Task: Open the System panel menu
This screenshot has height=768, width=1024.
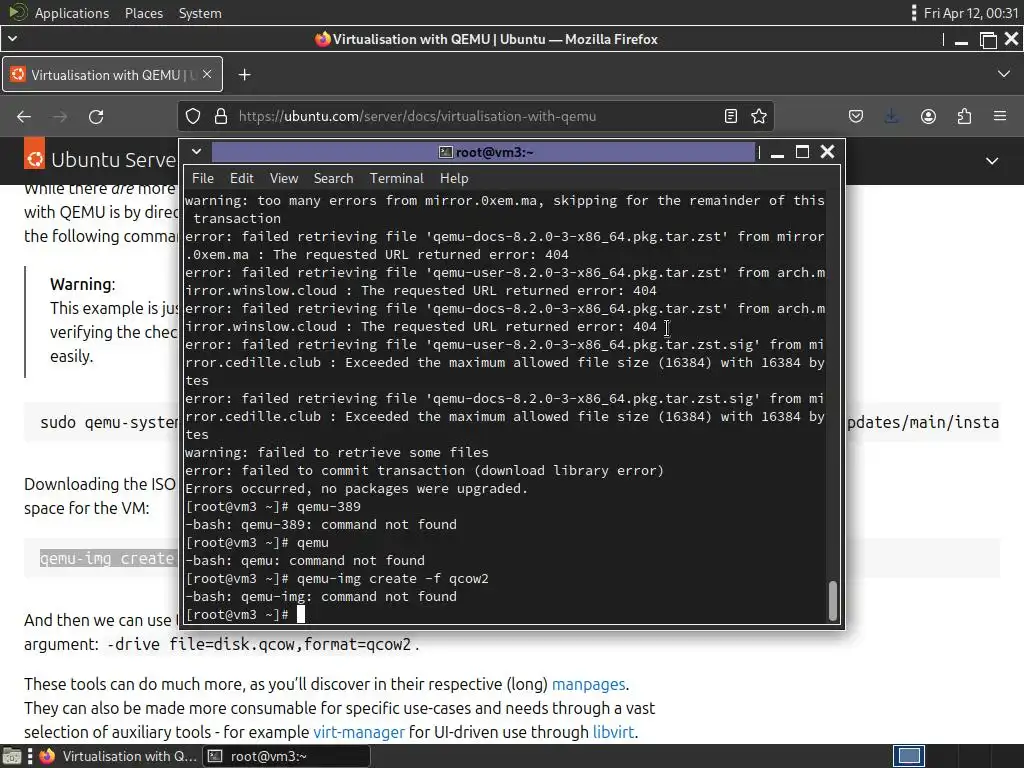Action: tap(200, 13)
